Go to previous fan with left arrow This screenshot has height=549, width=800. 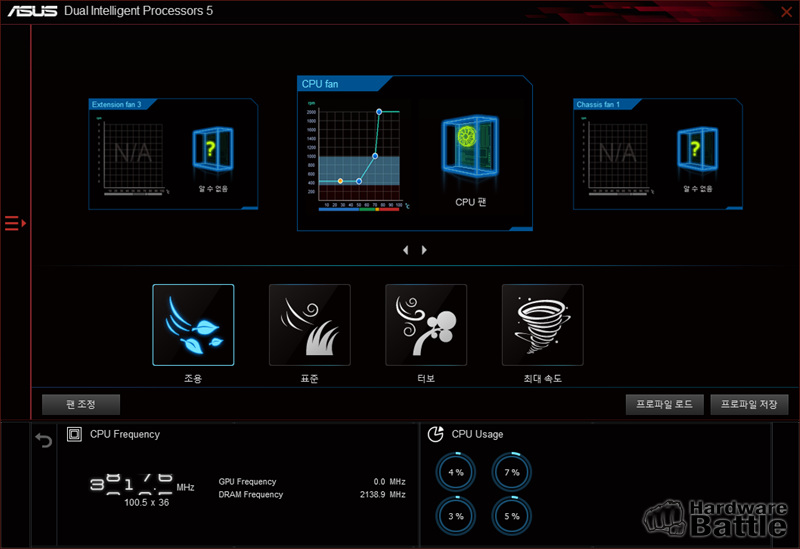pos(406,250)
